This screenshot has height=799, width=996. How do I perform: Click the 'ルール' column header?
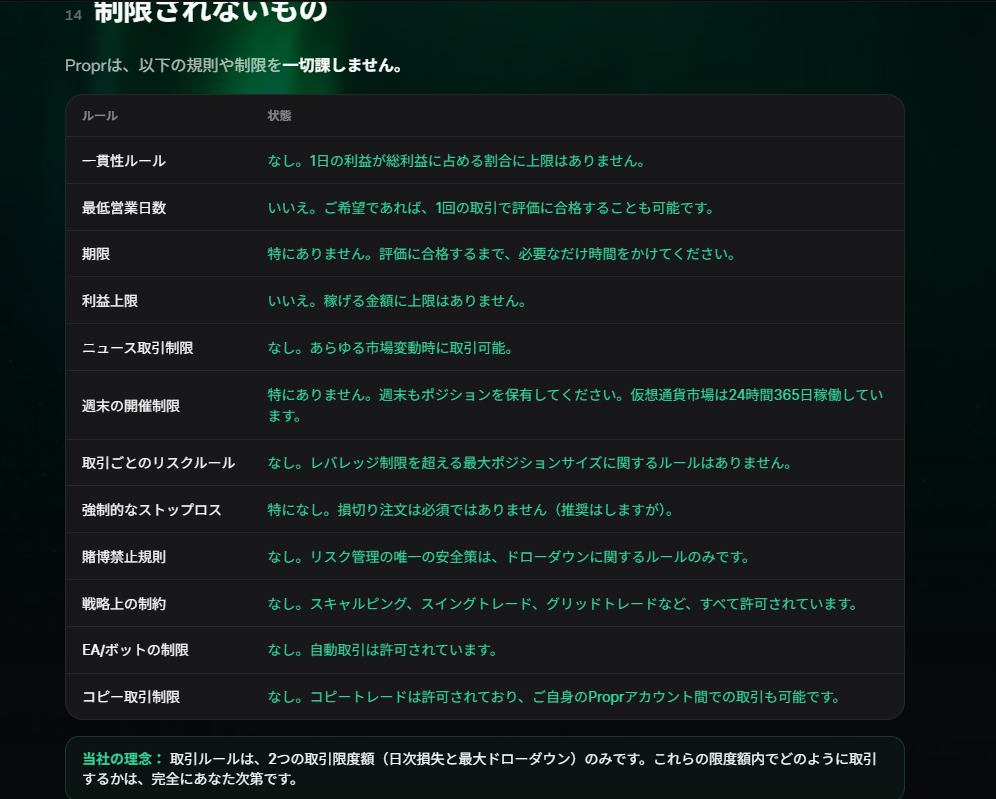[100, 116]
